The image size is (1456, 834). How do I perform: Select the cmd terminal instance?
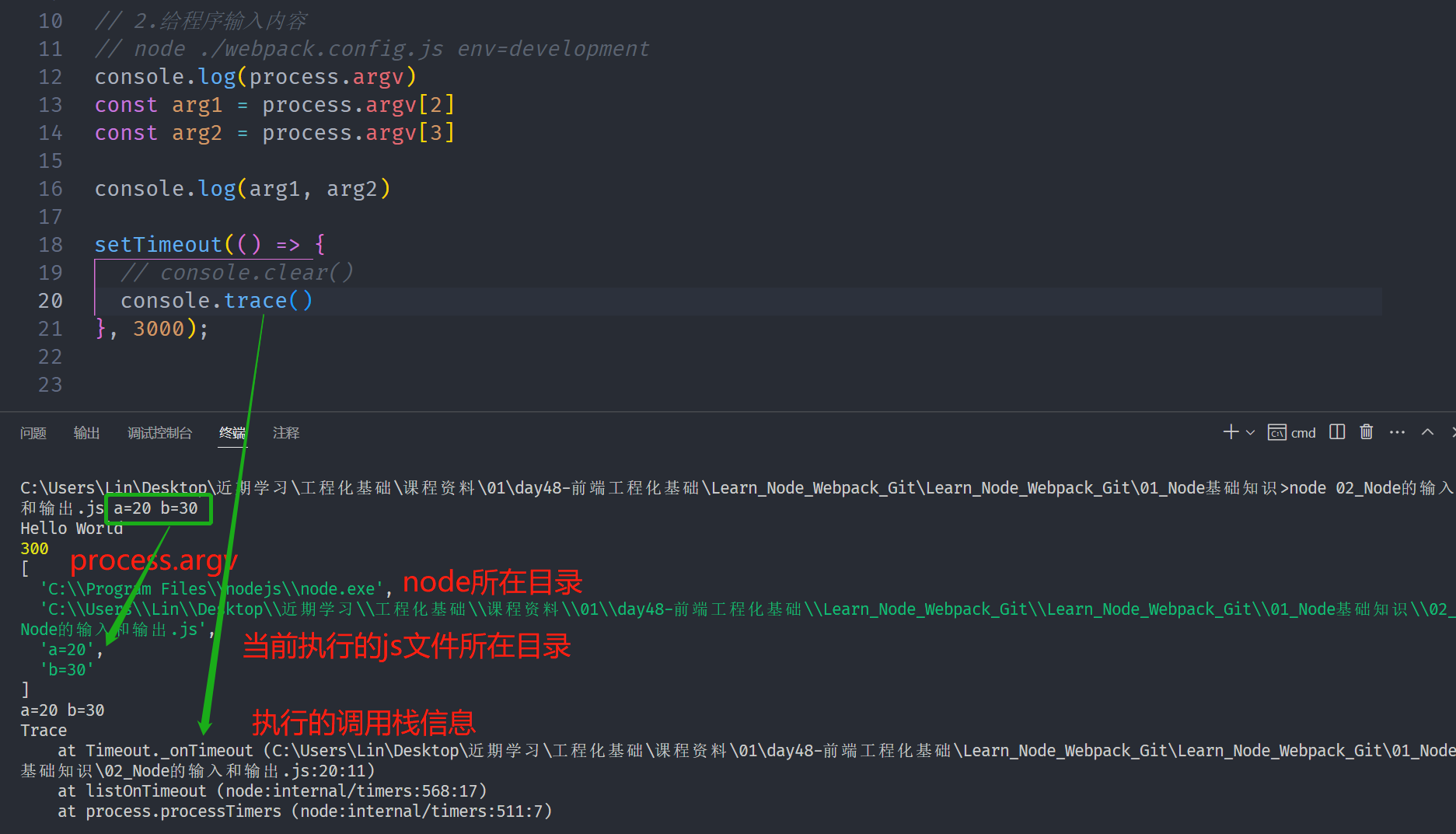click(x=1292, y=432)
